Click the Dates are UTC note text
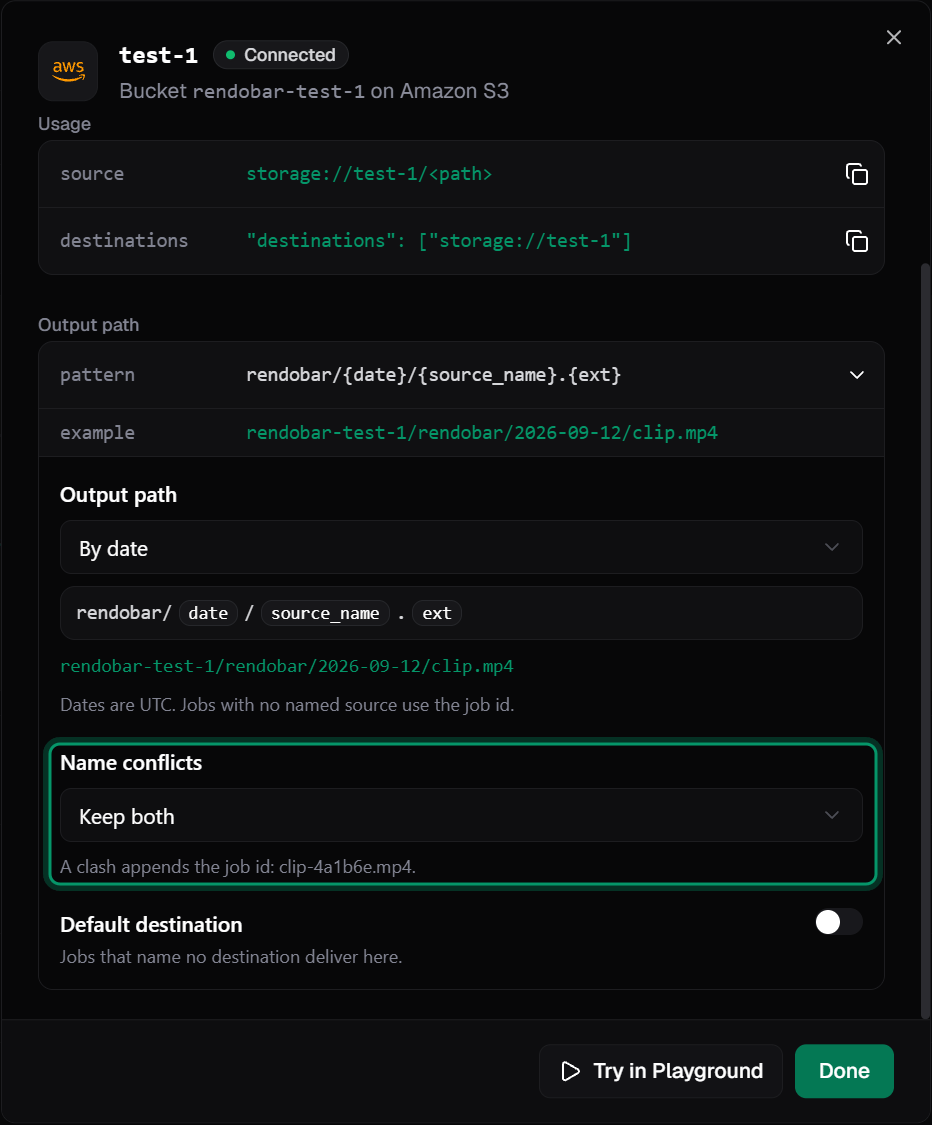The height and width of the screenshot is (1125, 932). pos(287,705)
